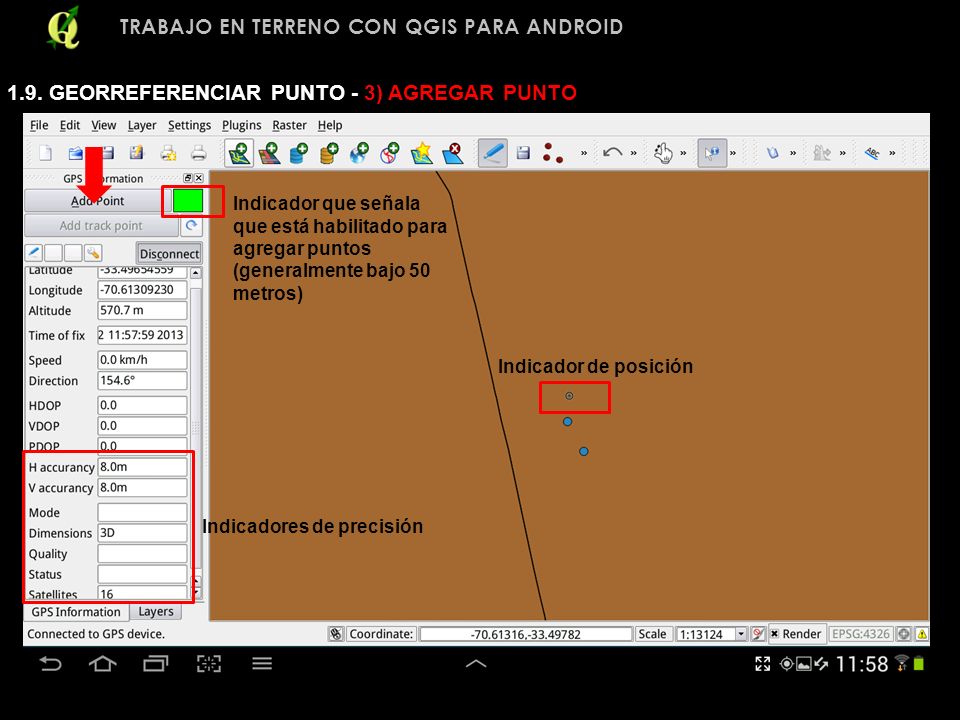
Task: Toggle editing with the pencil toolbar icon
Action: [x=493, y=152]
